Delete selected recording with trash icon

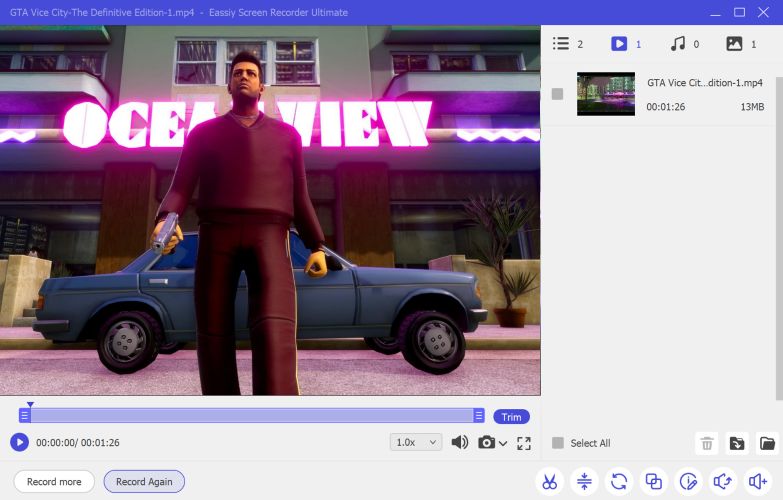pos(707,443)
